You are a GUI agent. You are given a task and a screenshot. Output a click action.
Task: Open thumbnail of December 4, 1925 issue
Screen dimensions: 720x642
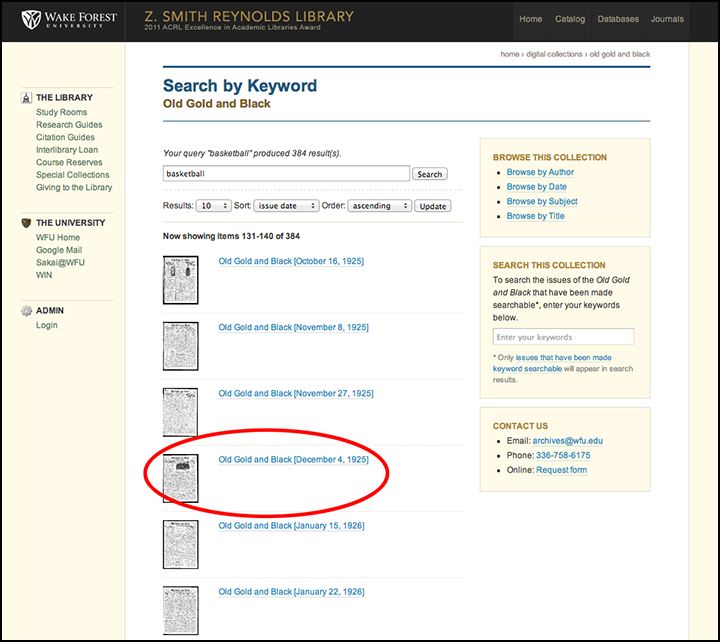[180, 478]
